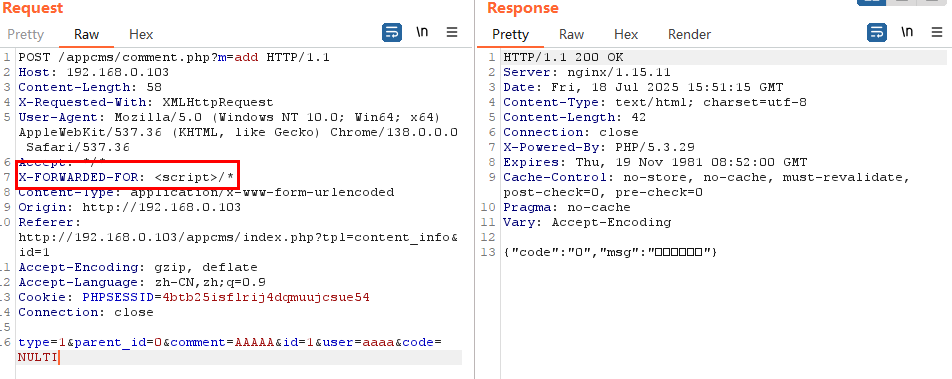
Task: Toggle \n non-printable characters in Request panel
Action: click(x=422, y=32)
